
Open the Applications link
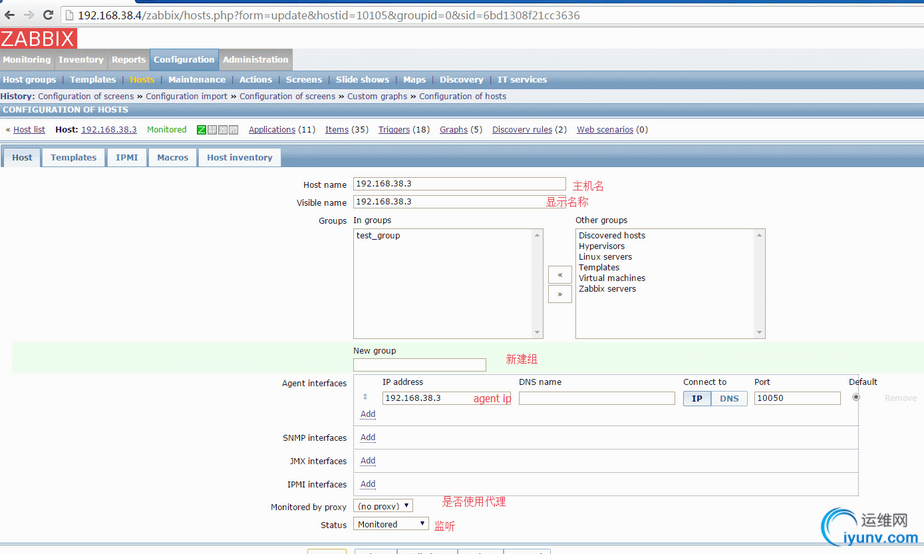click(272, 130)
